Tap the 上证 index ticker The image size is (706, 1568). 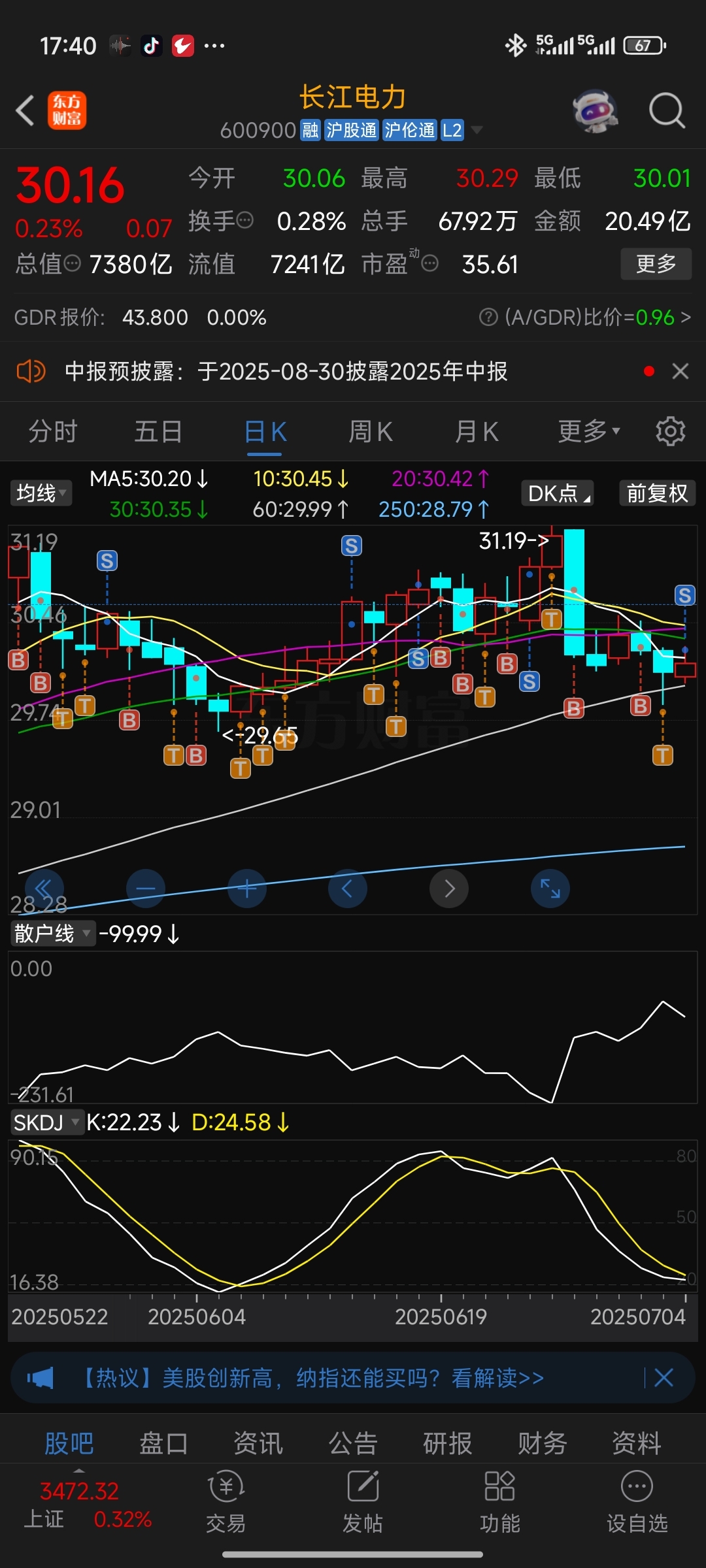pos(88,1505)
